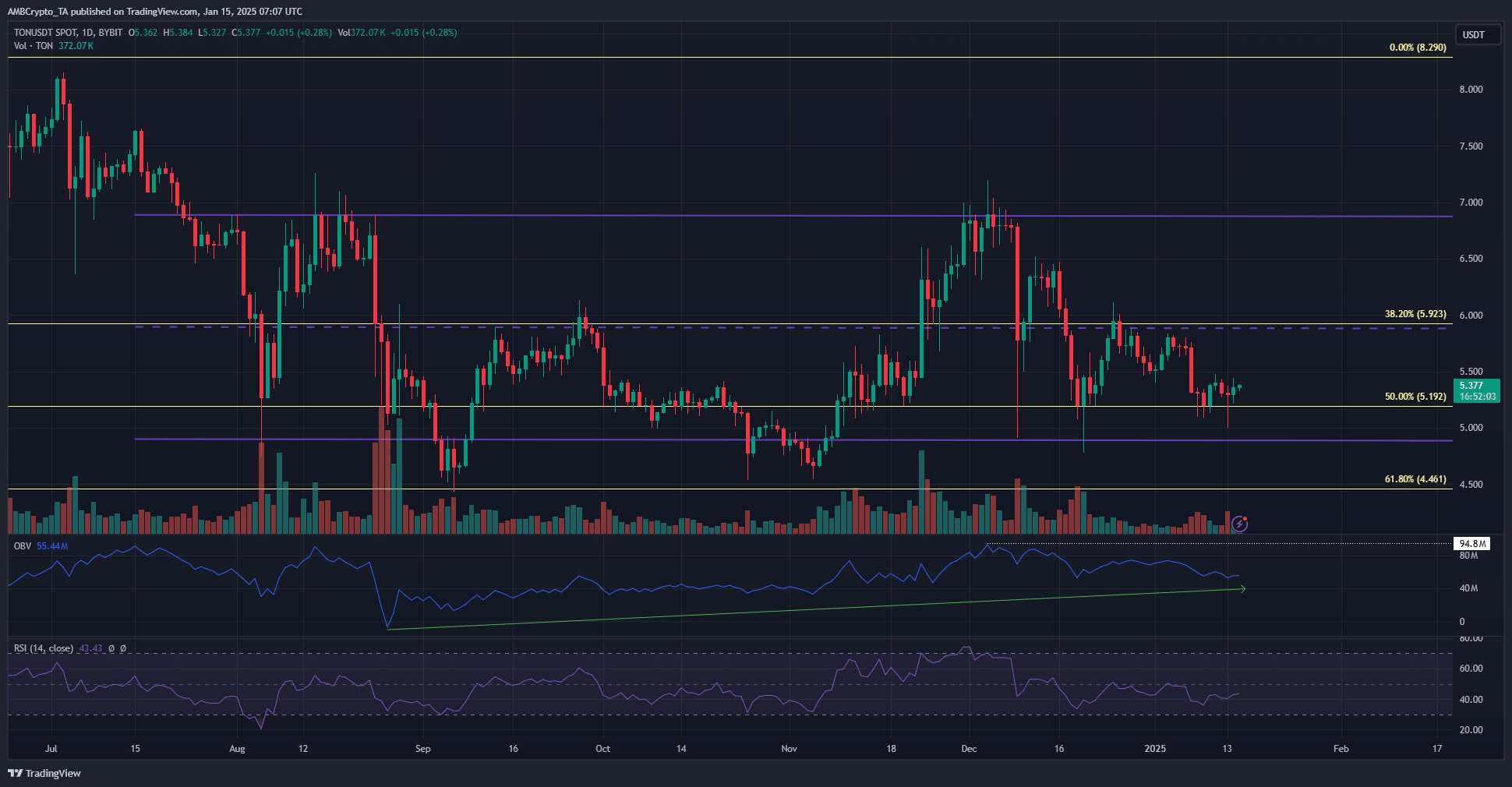Click the 94.8M OBV axis tag
This screenshot has width=1512, height=787.
1472,544
